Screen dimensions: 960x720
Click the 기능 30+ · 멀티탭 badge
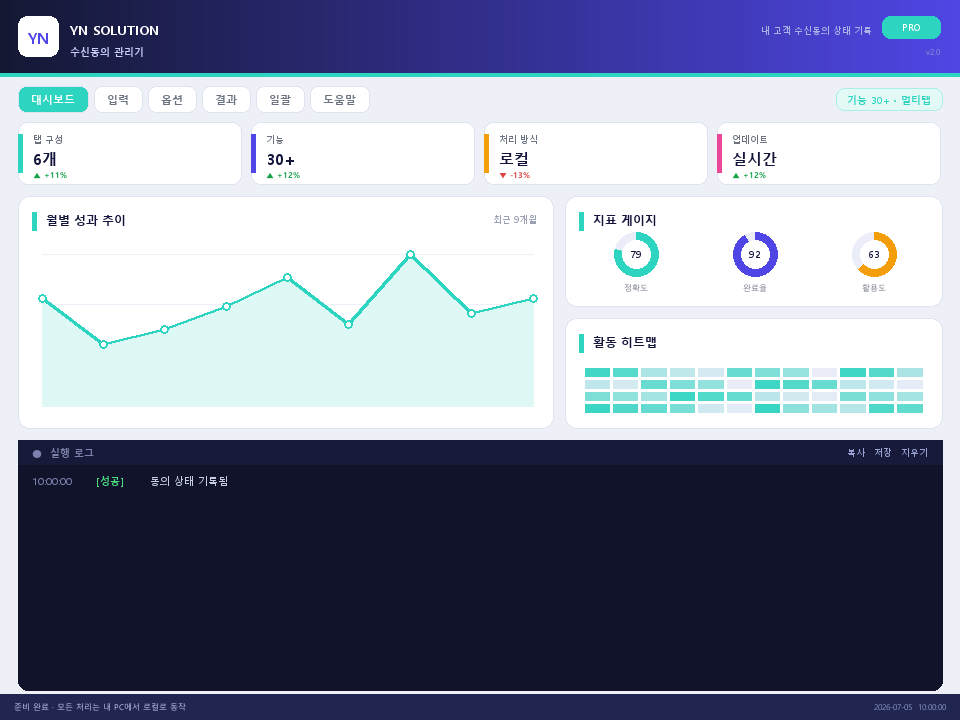pyautogui.click(x=889, y=100)
